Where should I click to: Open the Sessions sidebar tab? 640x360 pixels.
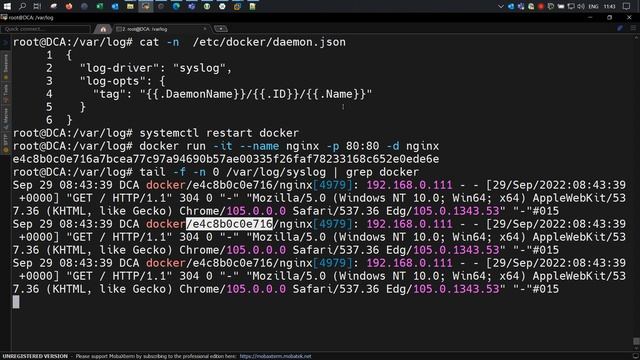(6, 66)
